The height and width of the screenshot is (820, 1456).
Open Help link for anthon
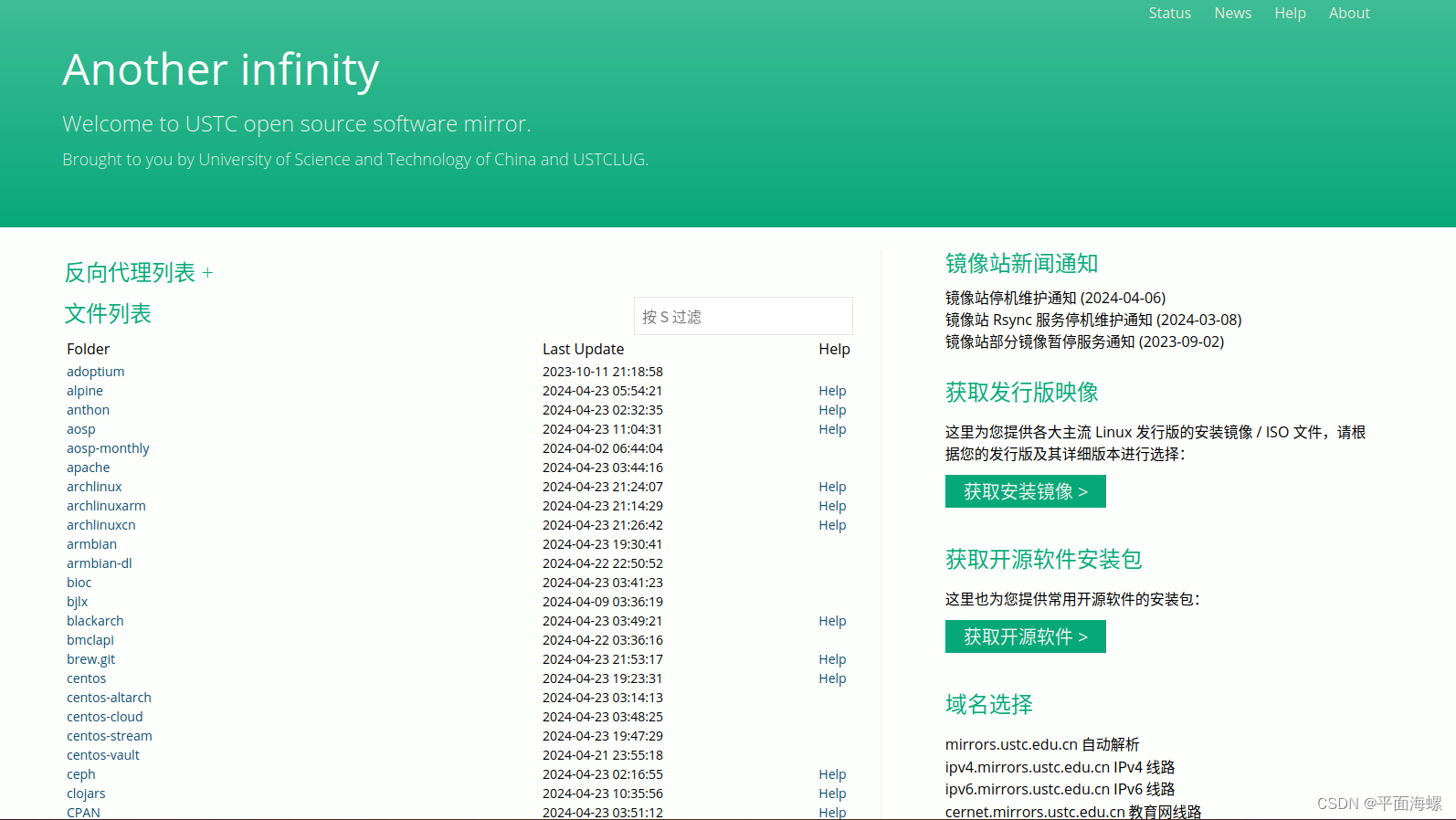[x=832, y=410]
